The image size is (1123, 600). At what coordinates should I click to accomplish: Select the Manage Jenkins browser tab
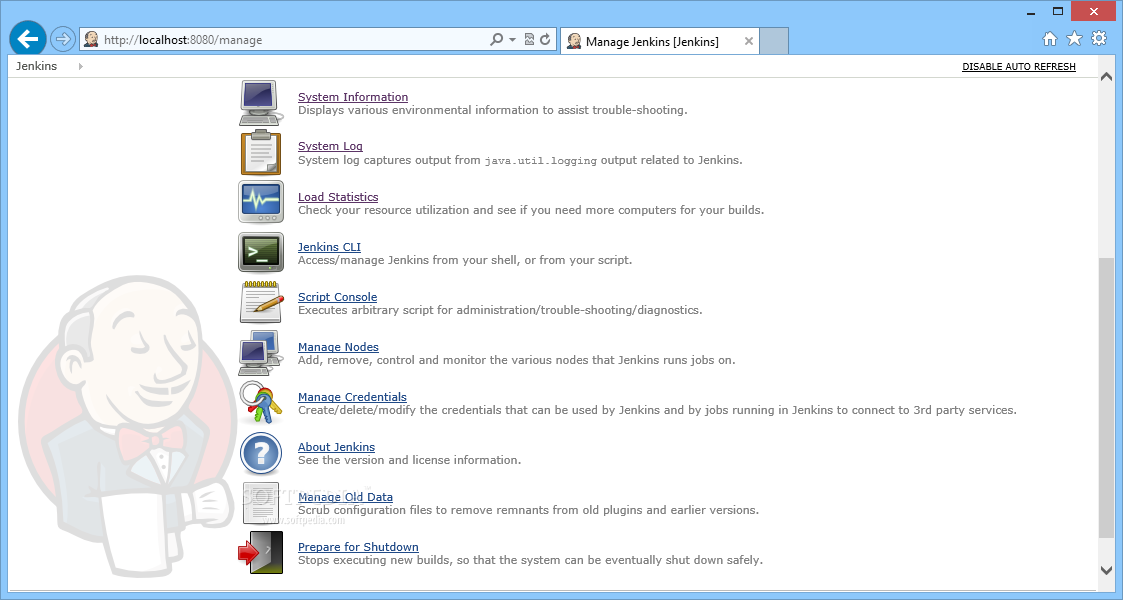pyautogui.click(x=659, y=42)
